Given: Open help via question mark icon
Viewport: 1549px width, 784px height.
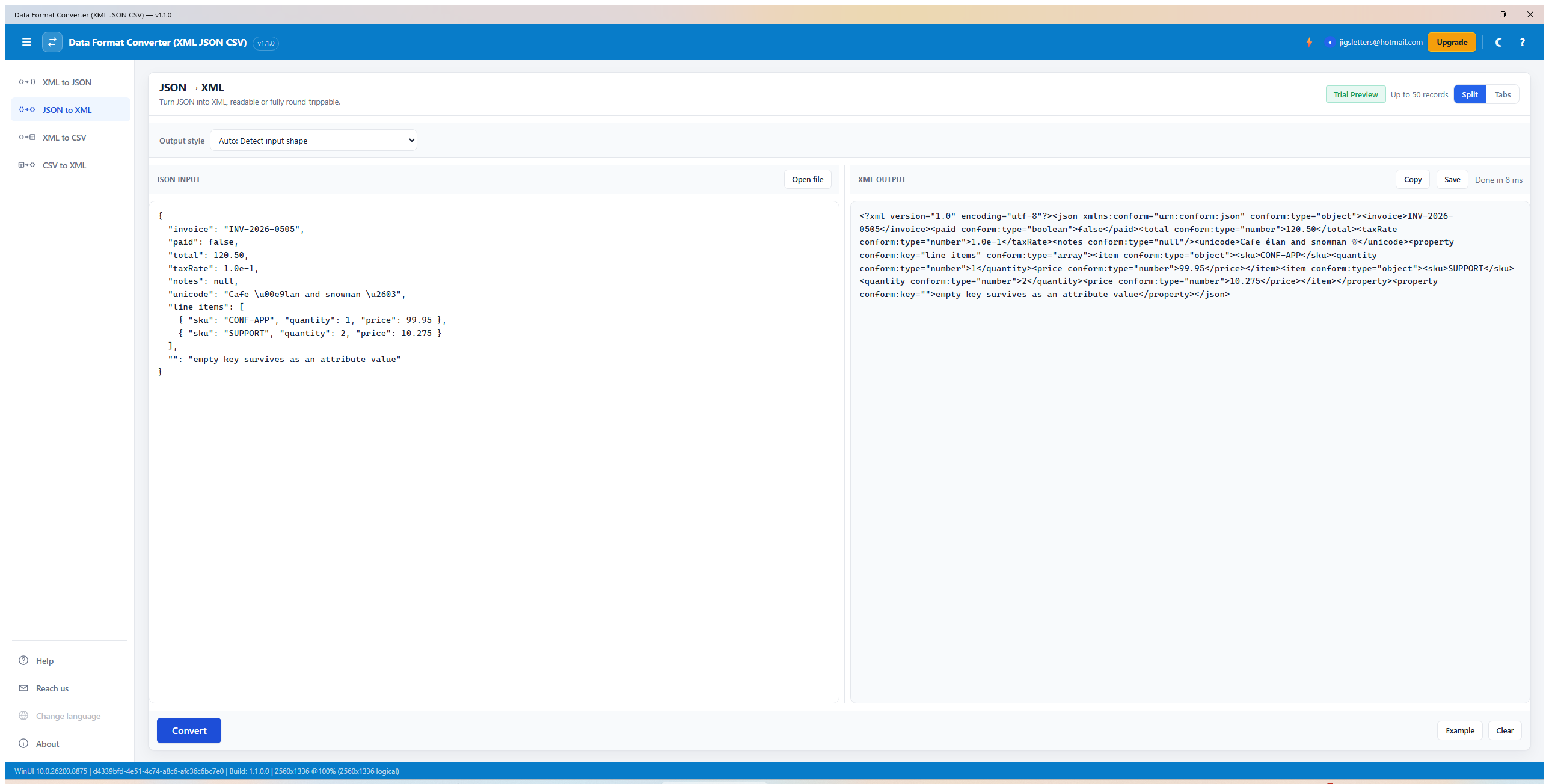Looking at the screenshot, I should [x=1523, y=42].
